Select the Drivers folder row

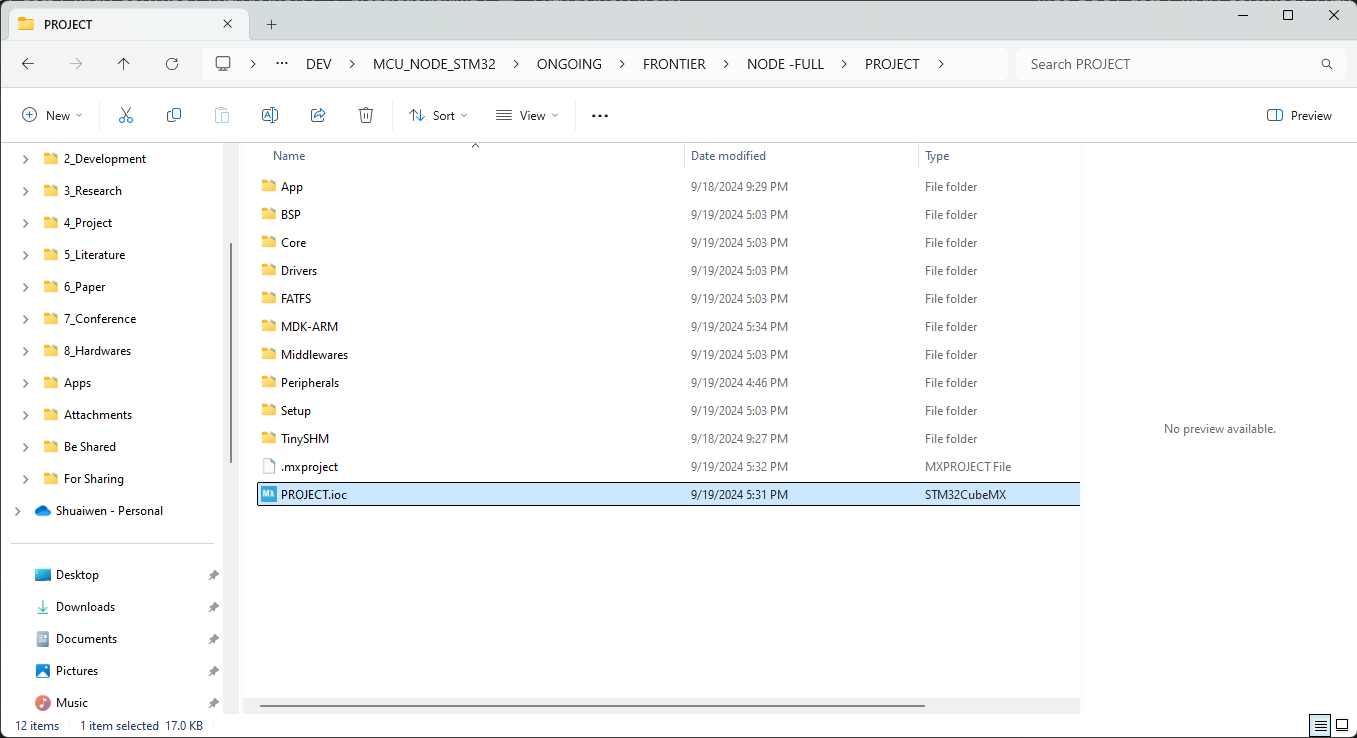pos(668,270)
